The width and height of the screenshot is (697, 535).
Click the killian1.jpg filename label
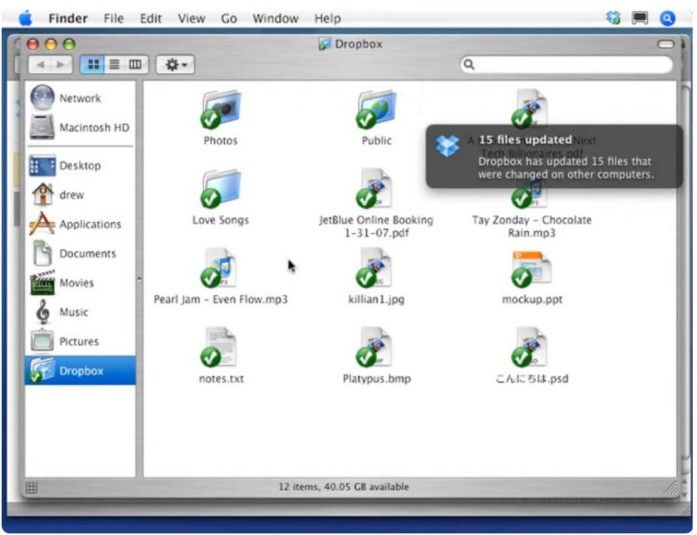point(376,299)
